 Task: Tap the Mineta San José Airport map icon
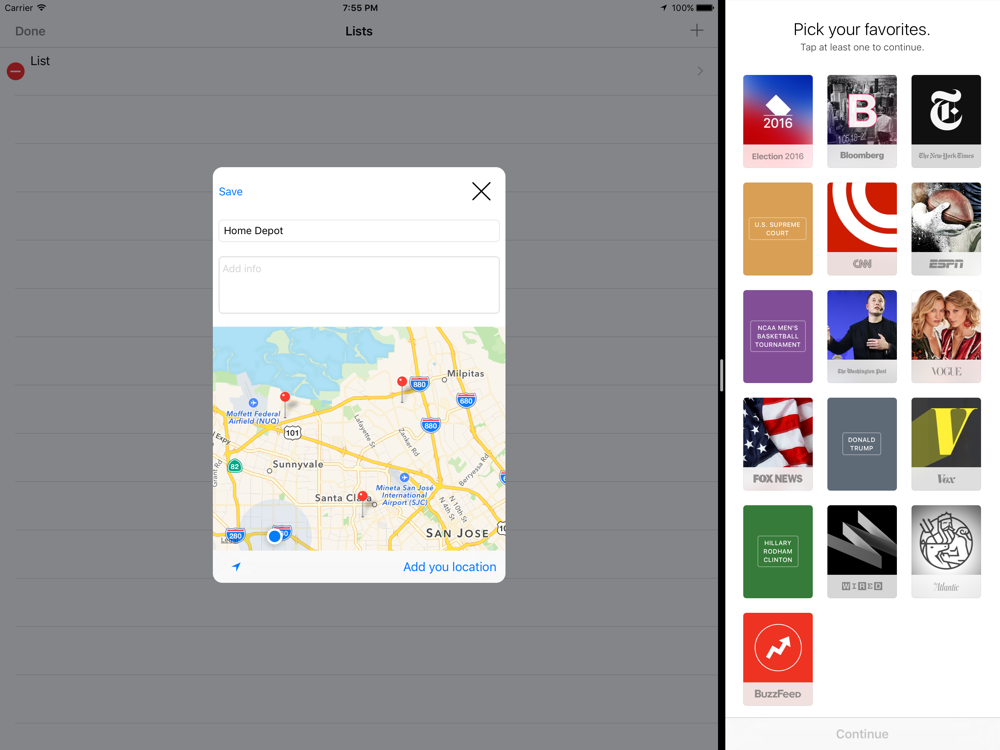tap(404, 477)
